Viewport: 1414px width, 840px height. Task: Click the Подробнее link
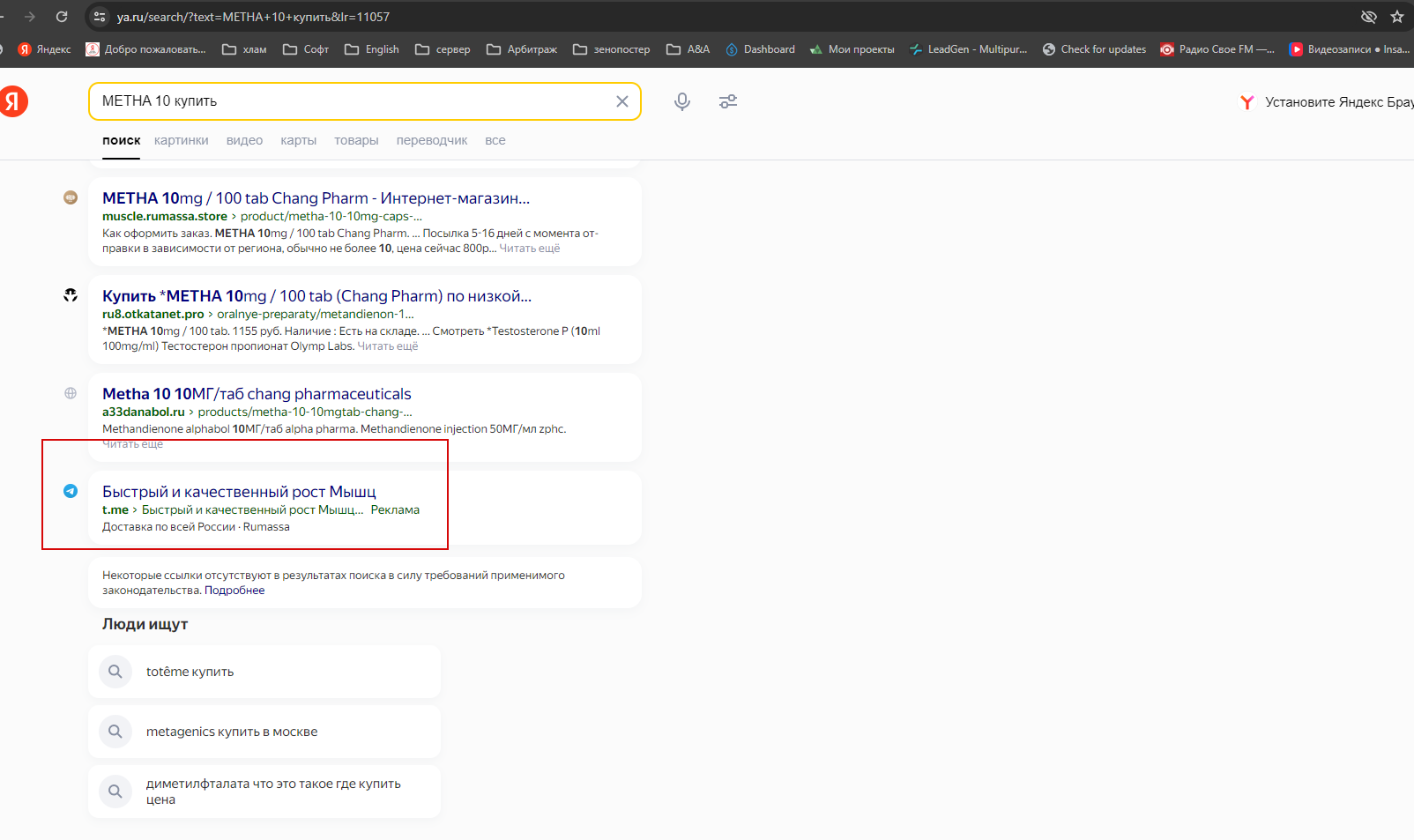coord(234,591)
